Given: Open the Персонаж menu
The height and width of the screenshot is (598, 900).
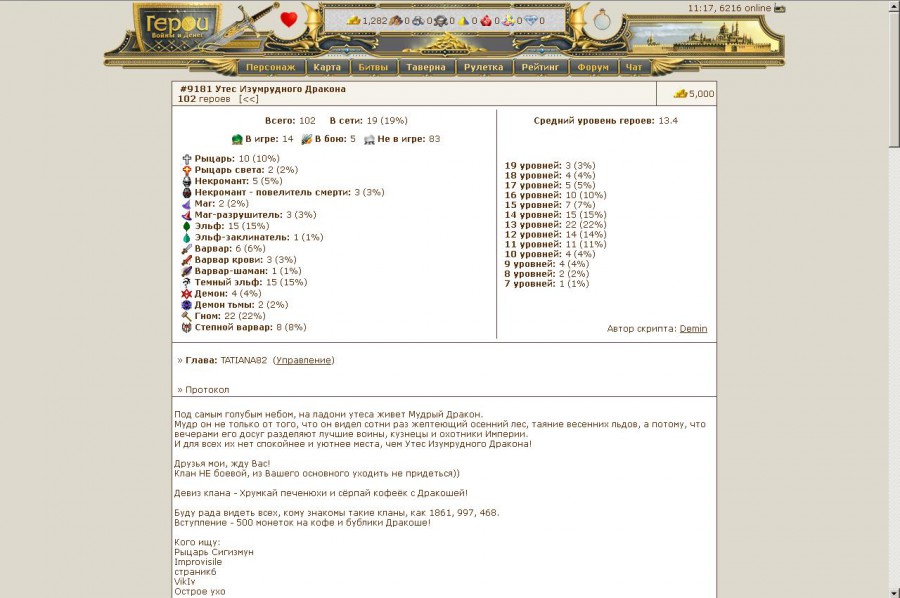Looking at the screenshot, I should tap(270, 68).
